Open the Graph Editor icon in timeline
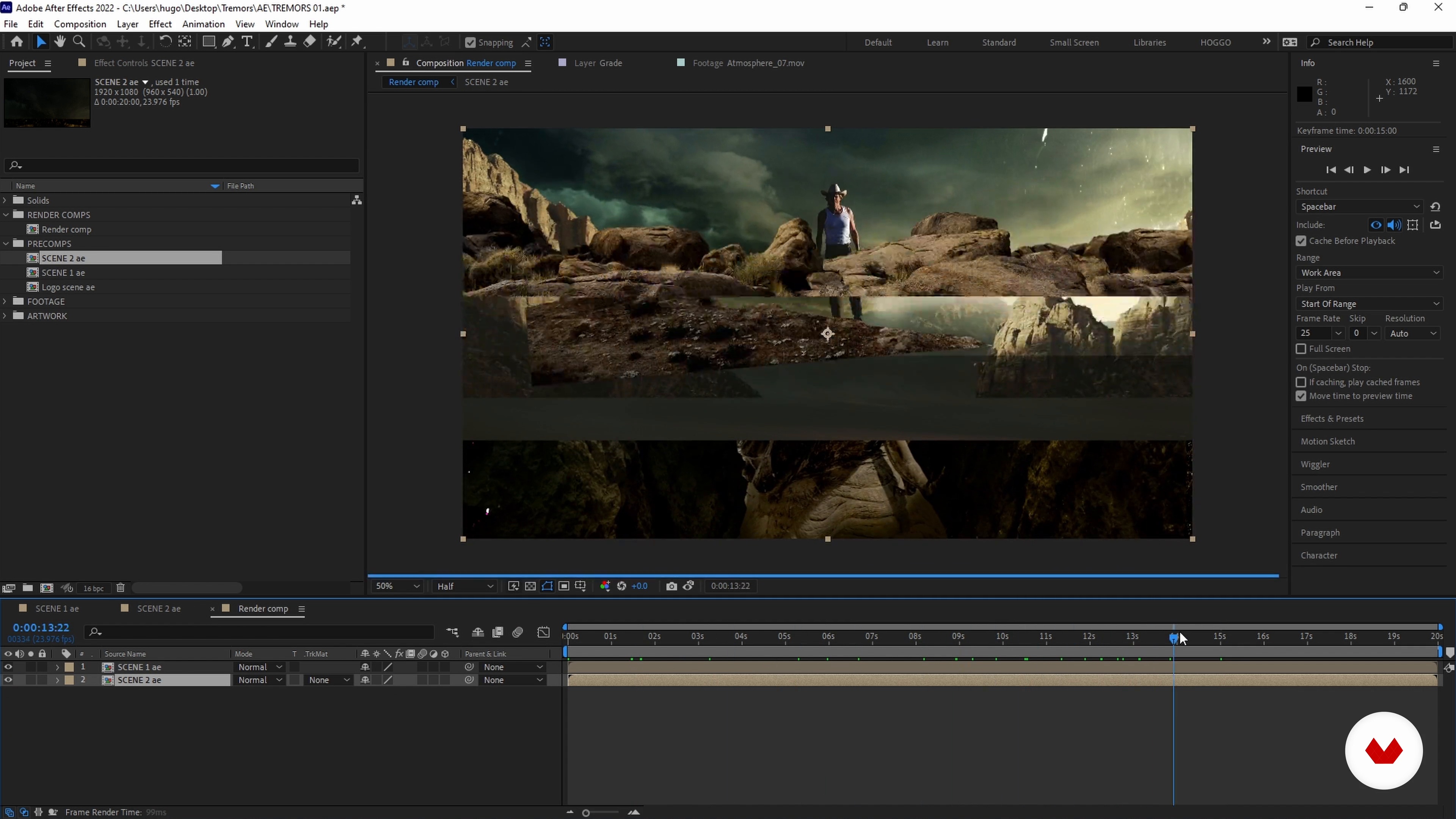 (543, 632)
